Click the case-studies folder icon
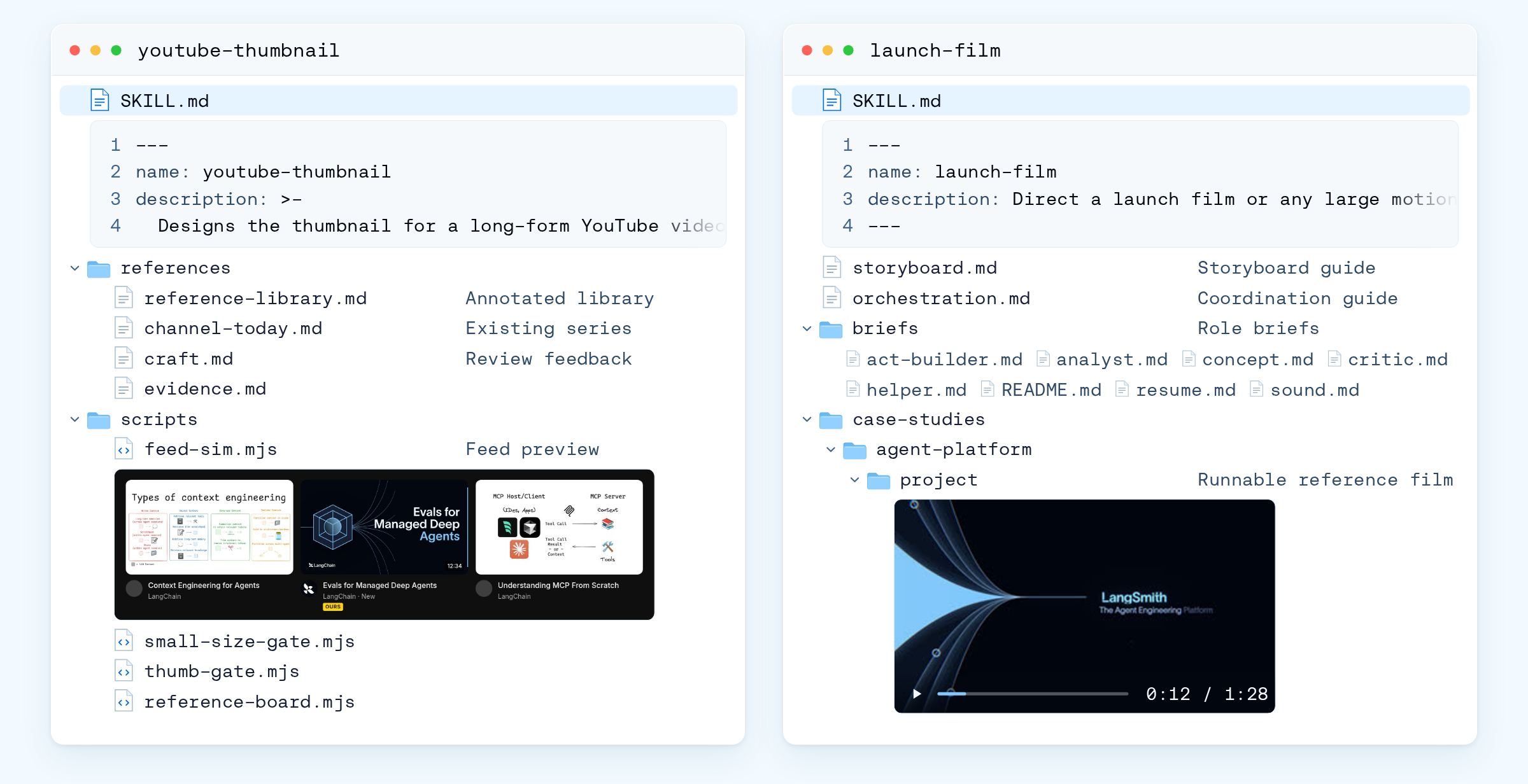 [831, 420]
